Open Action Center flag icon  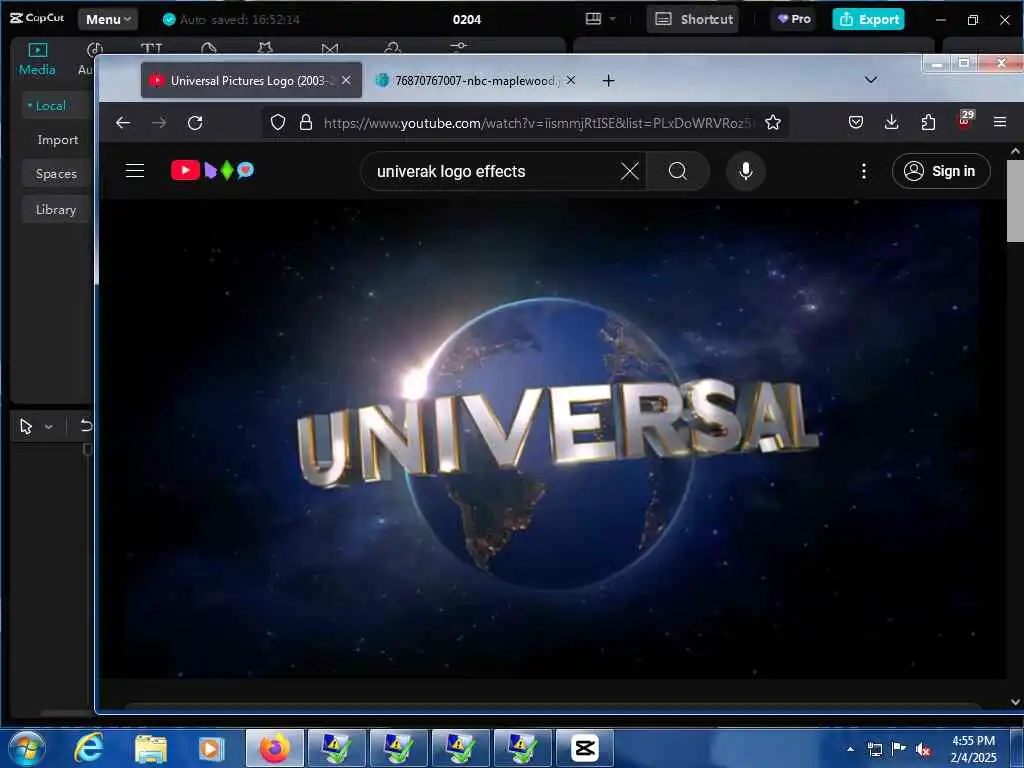pos(899,749)
